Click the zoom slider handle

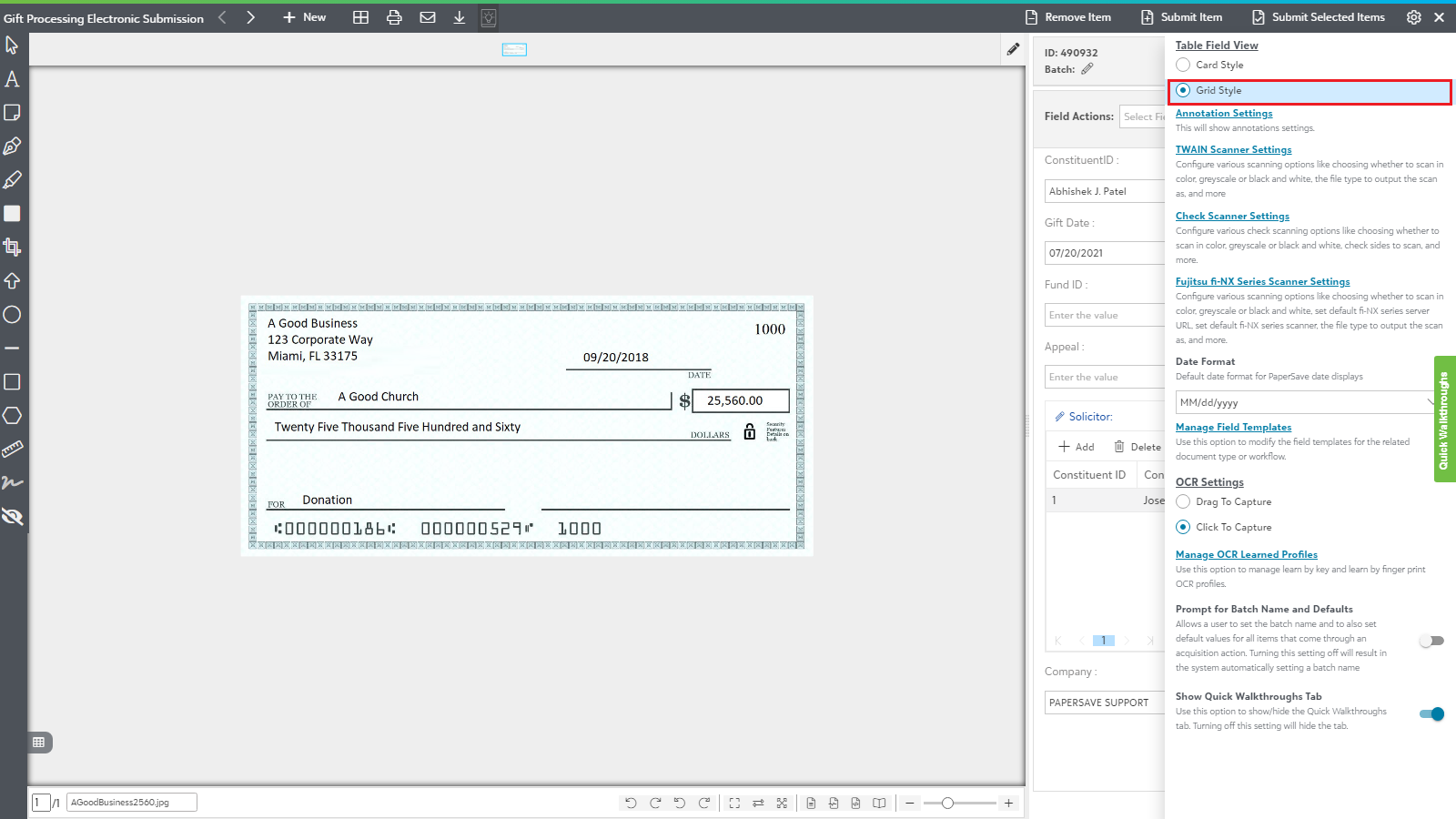tap(947, 803)
